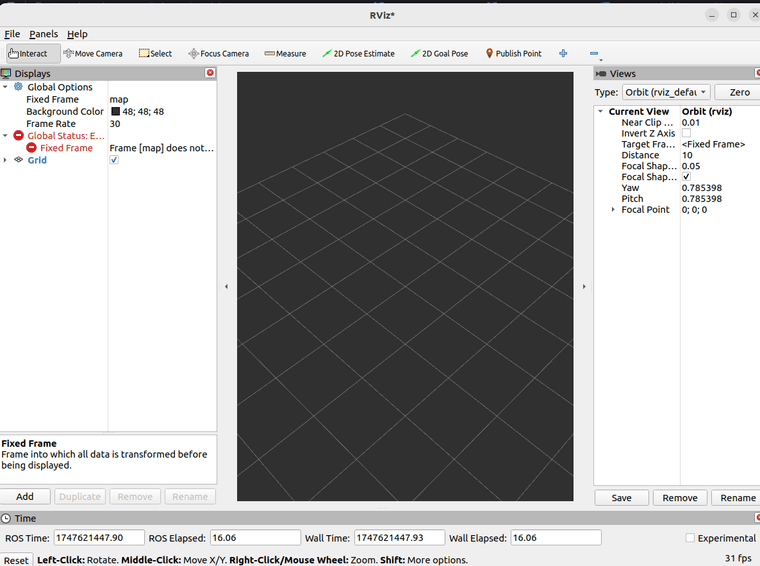Image resolution: width=760 pixels, height=566 pixels.
Task: Save the current view
Action: 621,498
